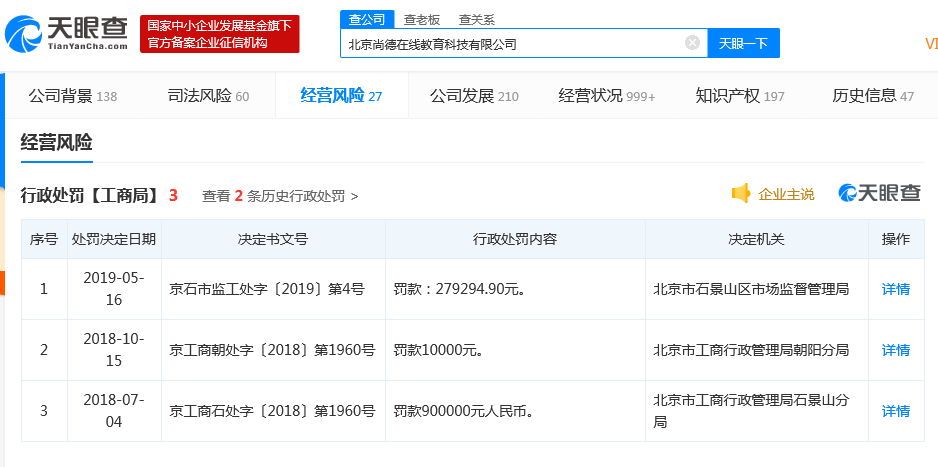The image size is (938, 467).
Task: Open 详情 for 罚款10000元 penalty row
Action: click(x=896, y=350)
